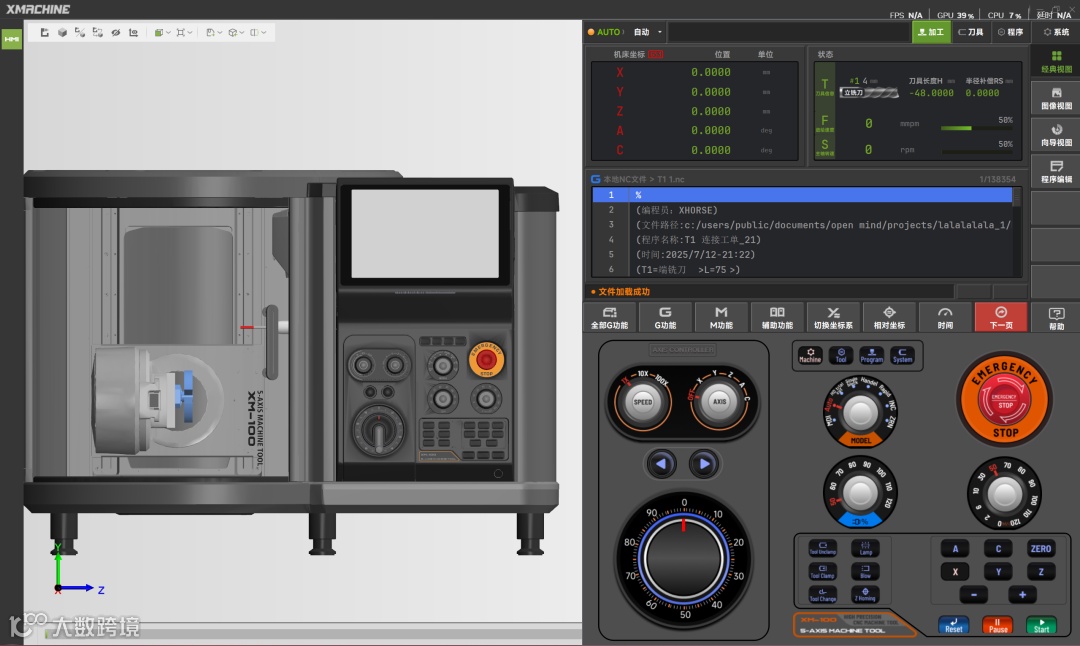
Task: Open the split panel layout dropdown
Action: [x=258, y=32]
